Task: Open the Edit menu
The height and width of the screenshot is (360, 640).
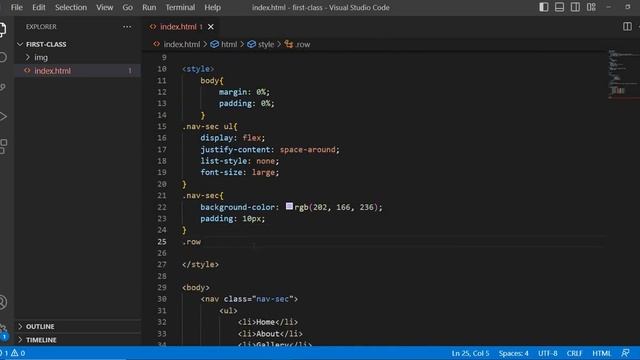Action: [39, 7]
